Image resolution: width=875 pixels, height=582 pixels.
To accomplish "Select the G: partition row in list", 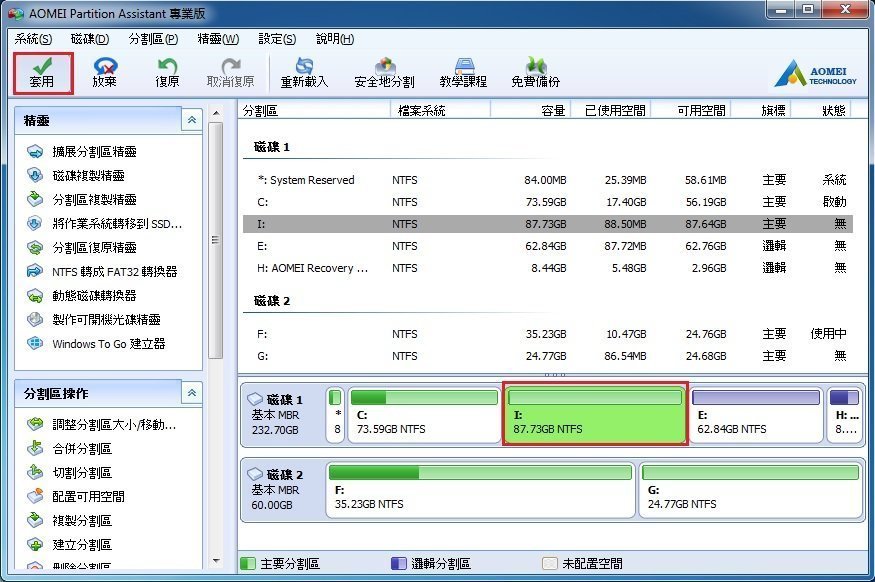I will coord(547,355).
